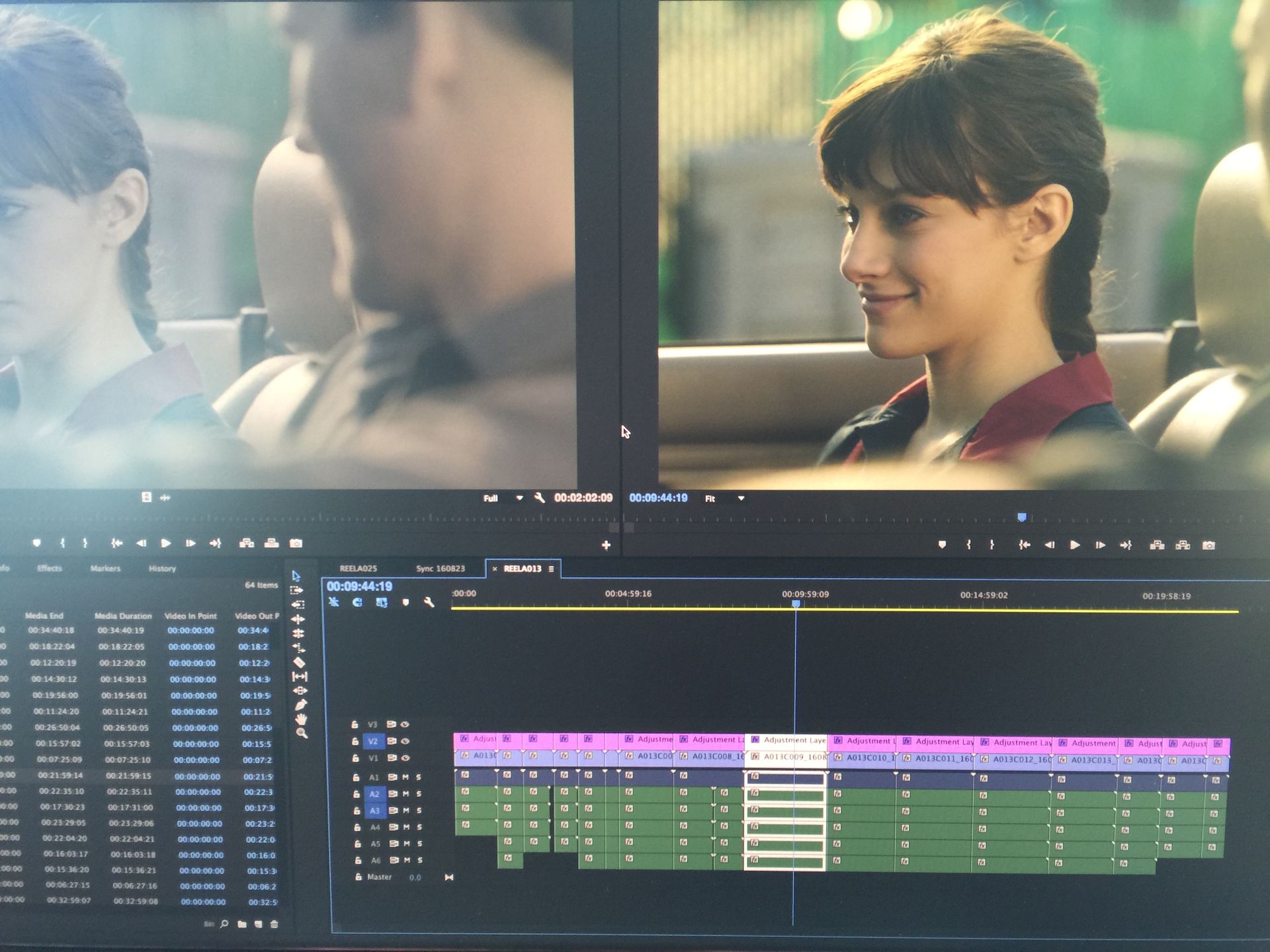Select the Hand tool
Image resolution: width=1270 pixels, height=952 pixels.
click(302, 719)
